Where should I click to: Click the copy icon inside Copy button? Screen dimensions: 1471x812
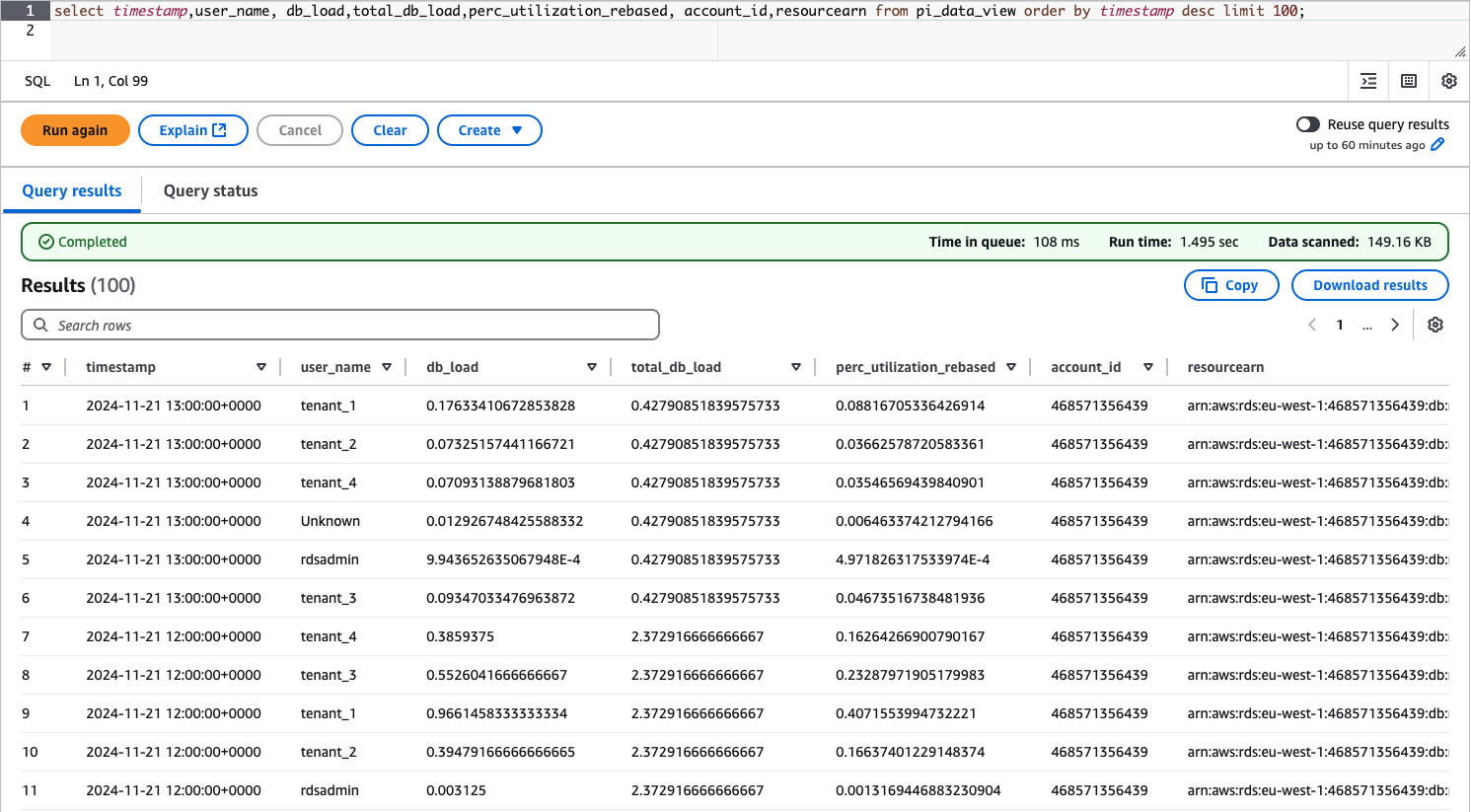1210,284
